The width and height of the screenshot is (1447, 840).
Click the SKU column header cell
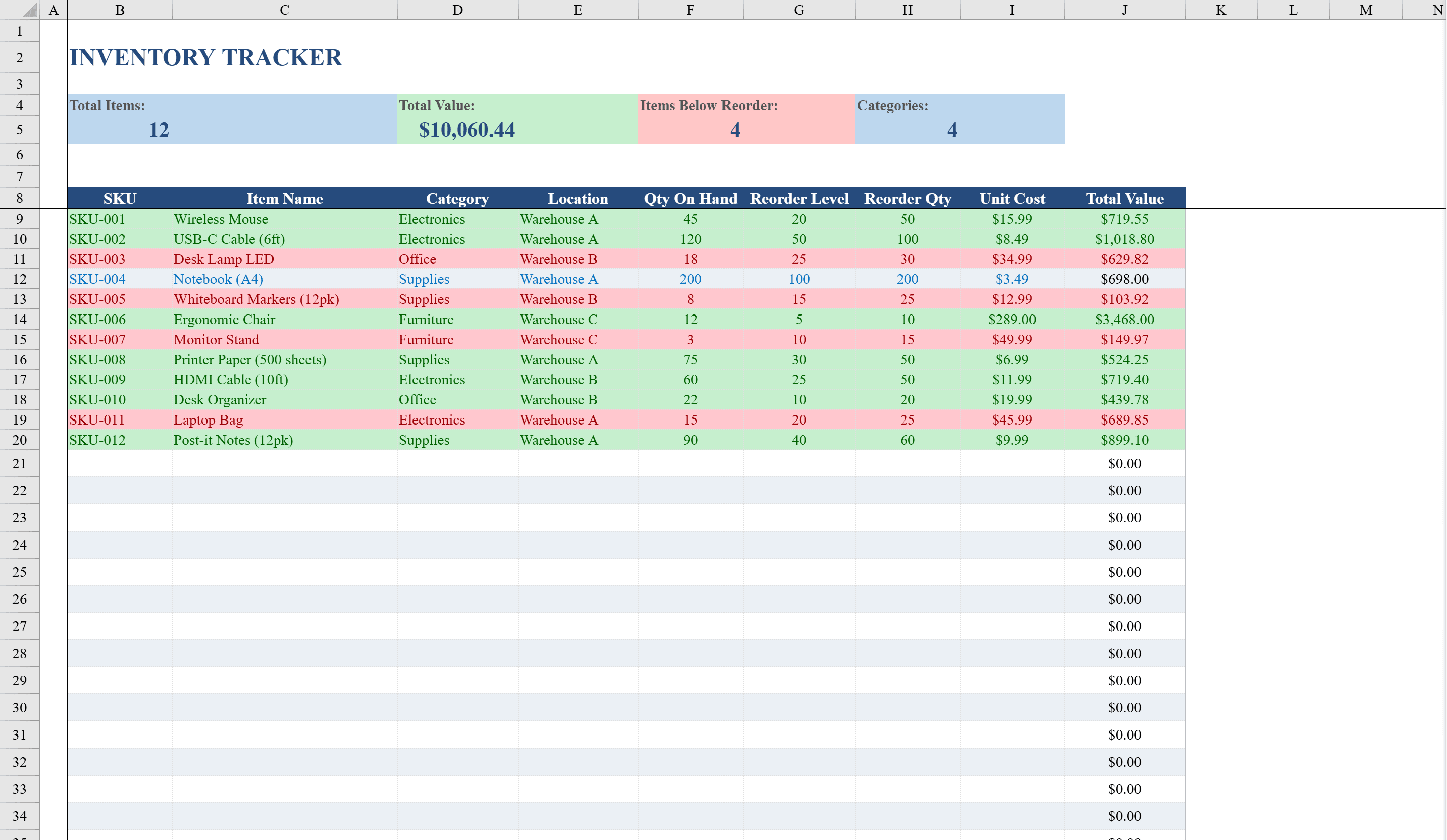120,198
